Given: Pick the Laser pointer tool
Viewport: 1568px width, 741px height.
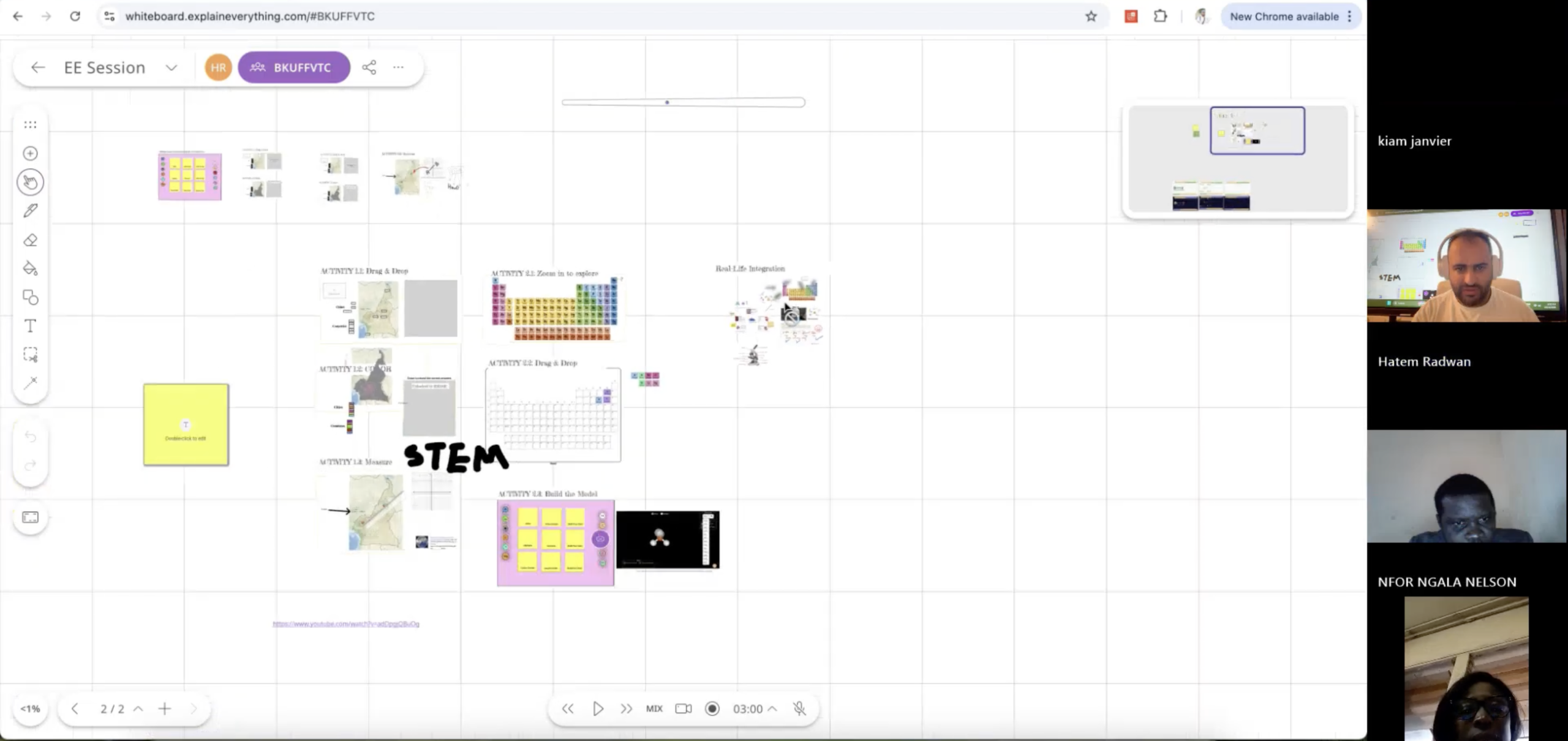Looking at the screenshot, I should (30, 383).
